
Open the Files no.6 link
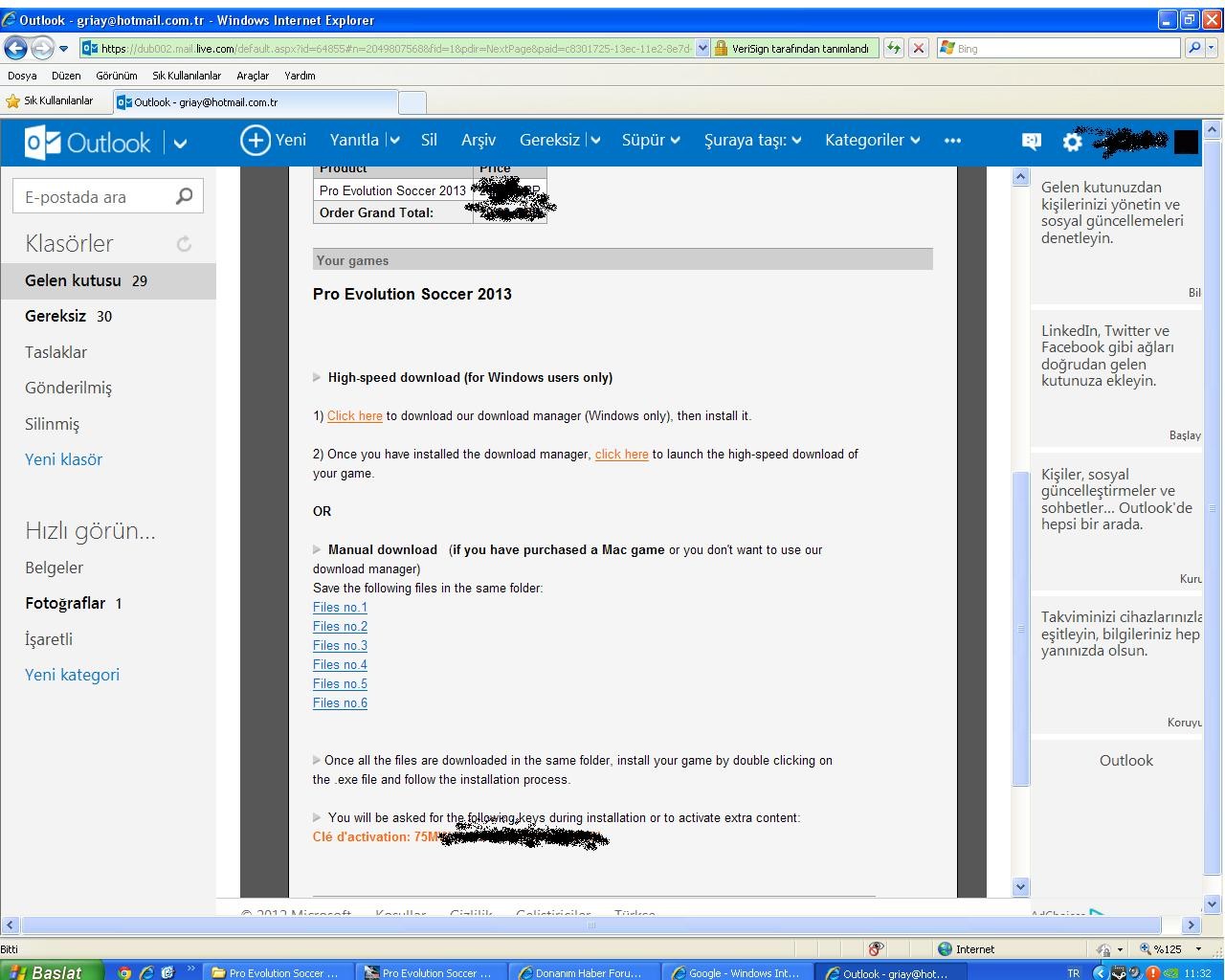coord(340,702)
